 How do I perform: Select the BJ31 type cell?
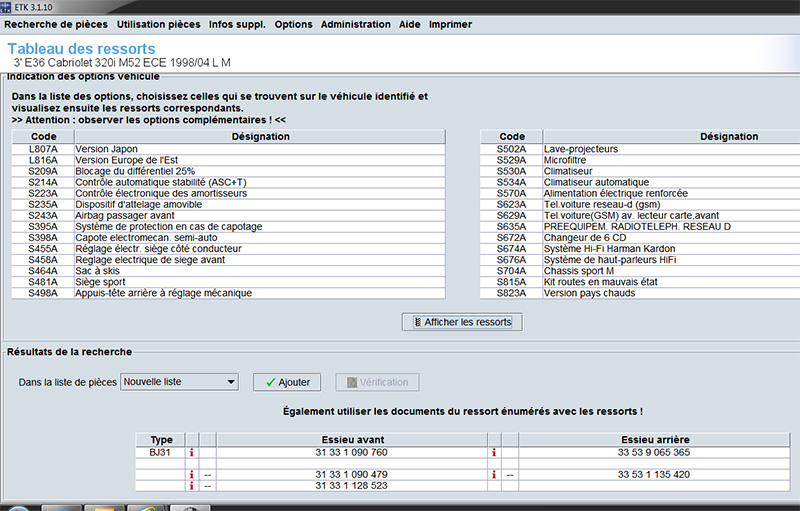pos(160,452)
